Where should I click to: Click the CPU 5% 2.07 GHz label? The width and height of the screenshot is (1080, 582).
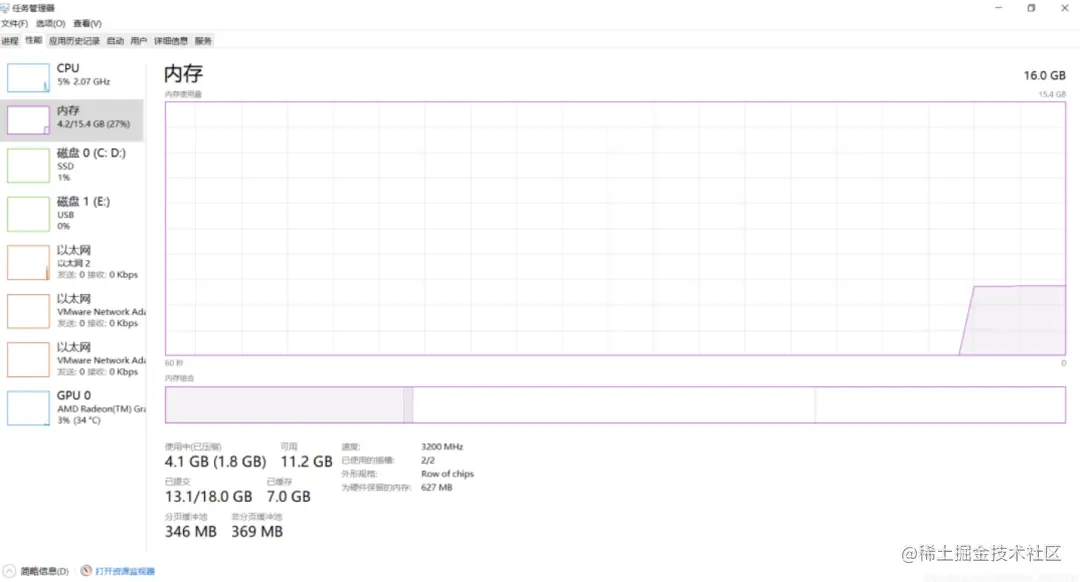pyautogui.click(x=83, y=74)
